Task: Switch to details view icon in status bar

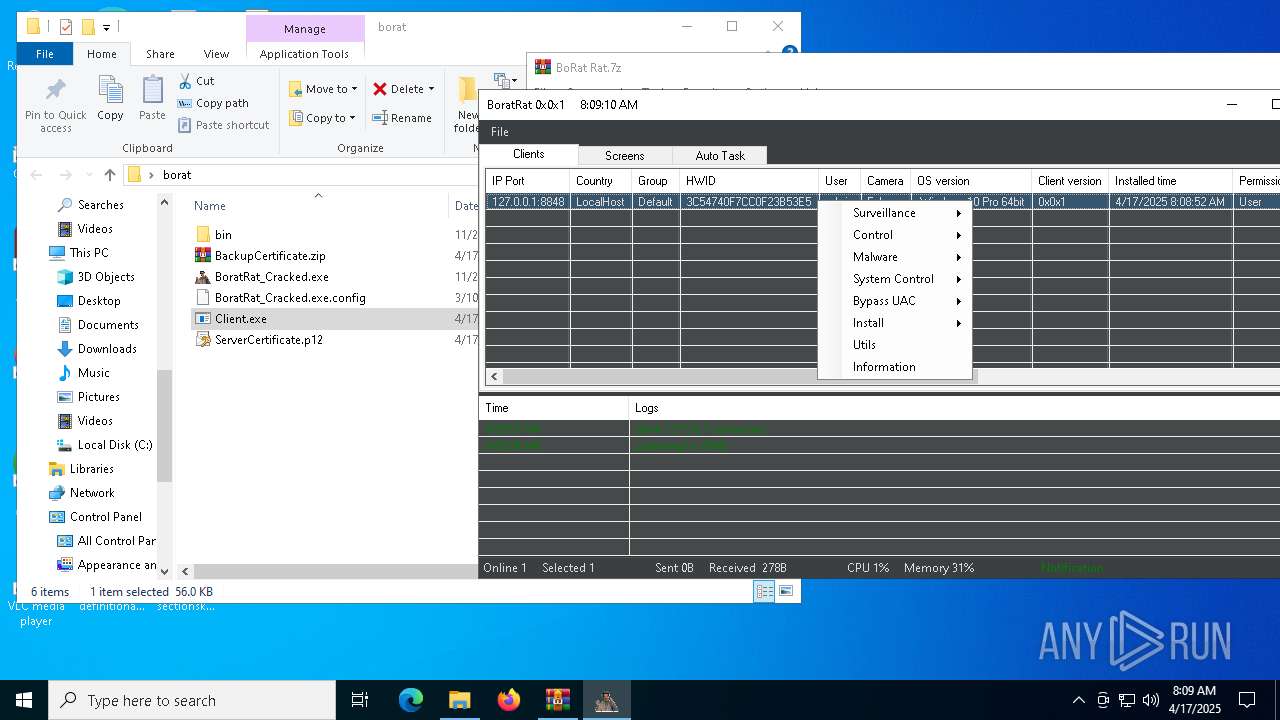Action: tap(764, 592)
